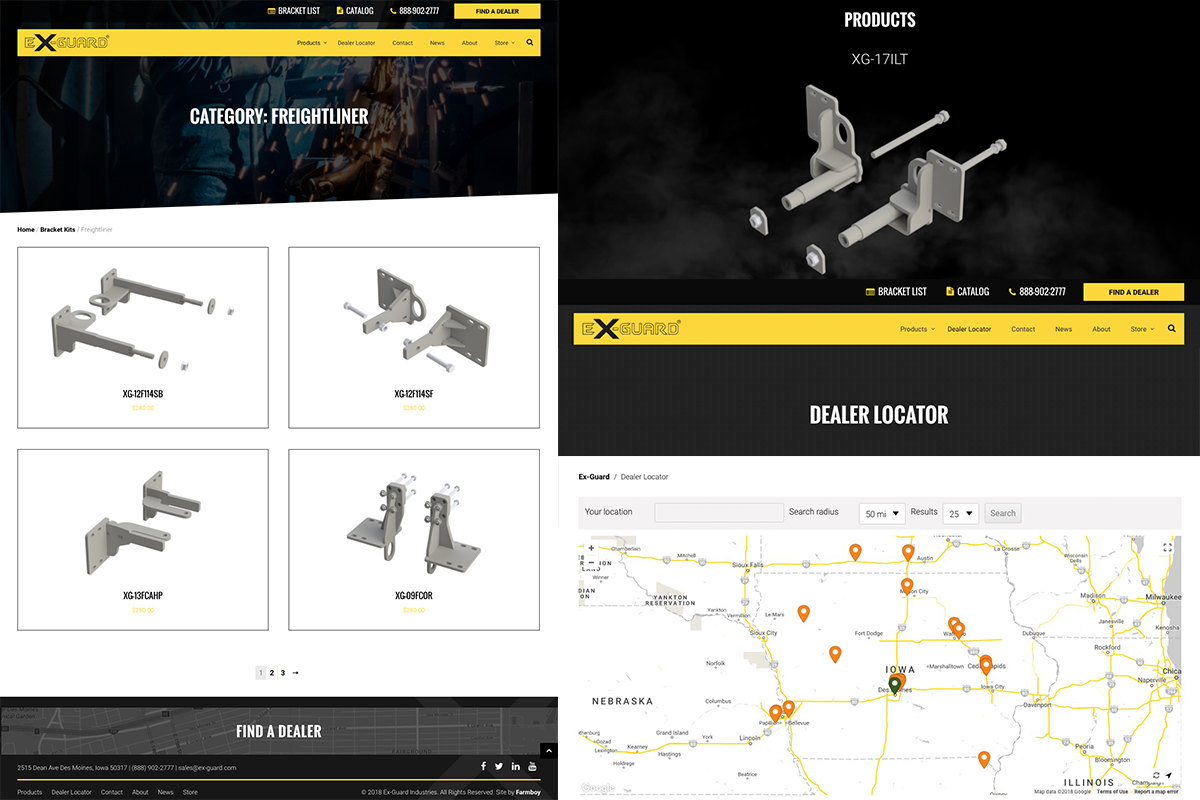Open the Facebook icon in the footer
This screenshot has width=1200, height=800.
coord(483,767)
